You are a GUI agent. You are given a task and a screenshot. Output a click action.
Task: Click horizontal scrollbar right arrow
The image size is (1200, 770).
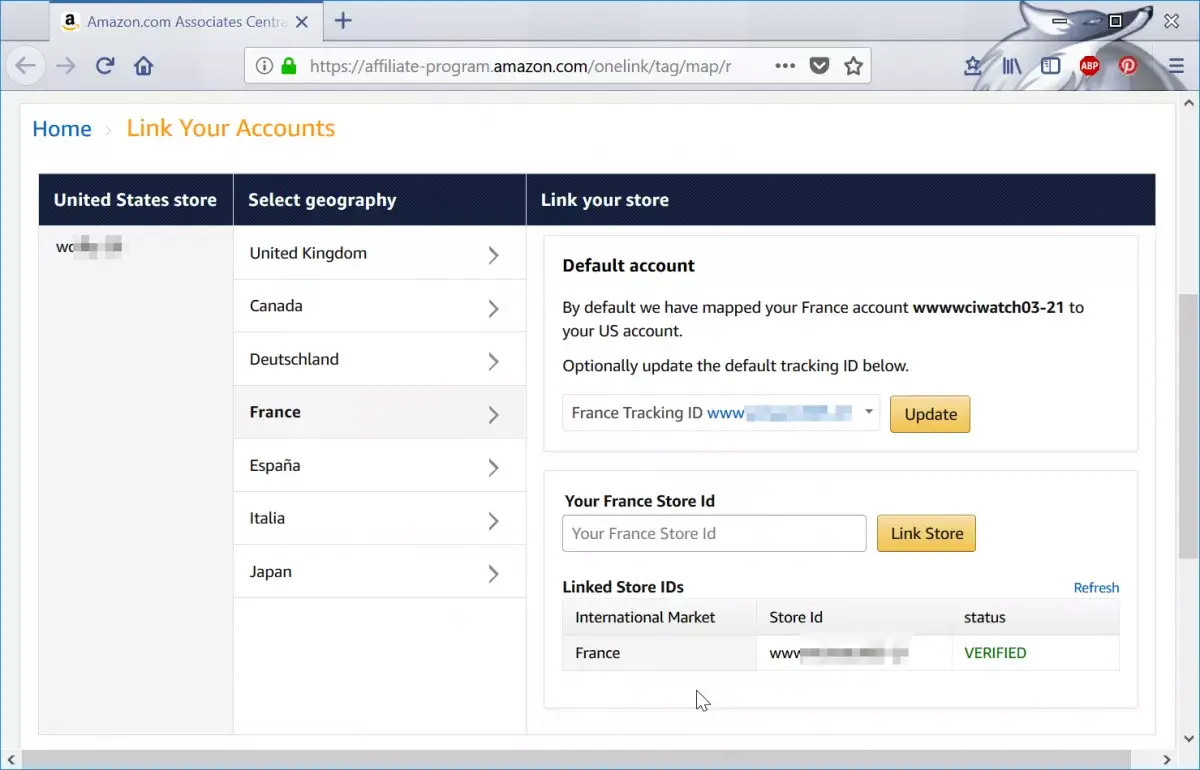tap(1169, 760)
